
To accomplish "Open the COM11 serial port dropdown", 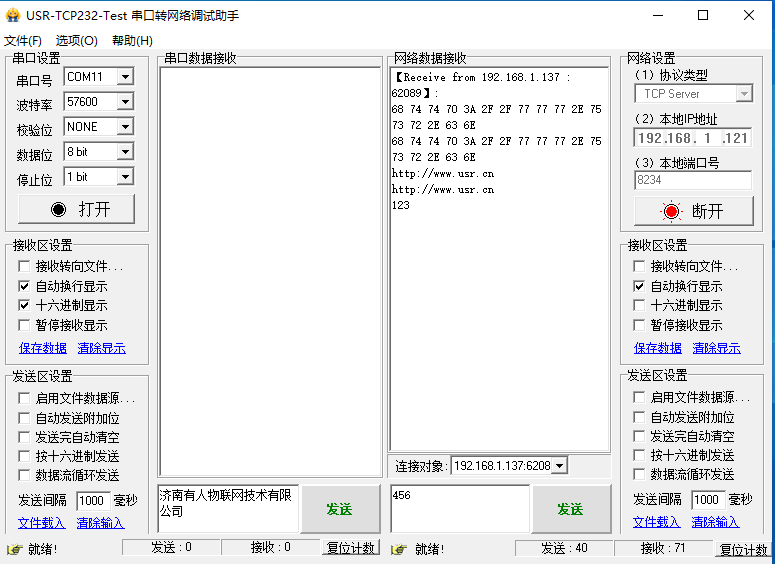I will coord(125,77).
